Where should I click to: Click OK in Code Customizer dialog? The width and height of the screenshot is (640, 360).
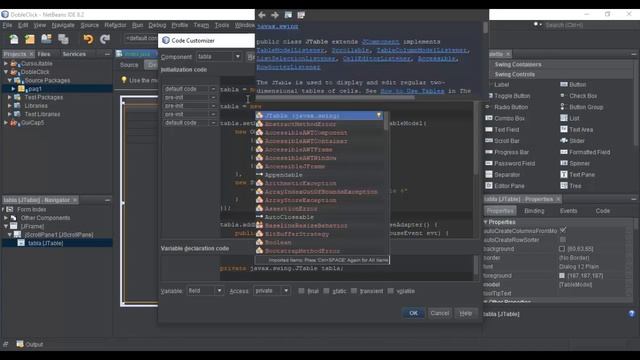pos(413,313)
